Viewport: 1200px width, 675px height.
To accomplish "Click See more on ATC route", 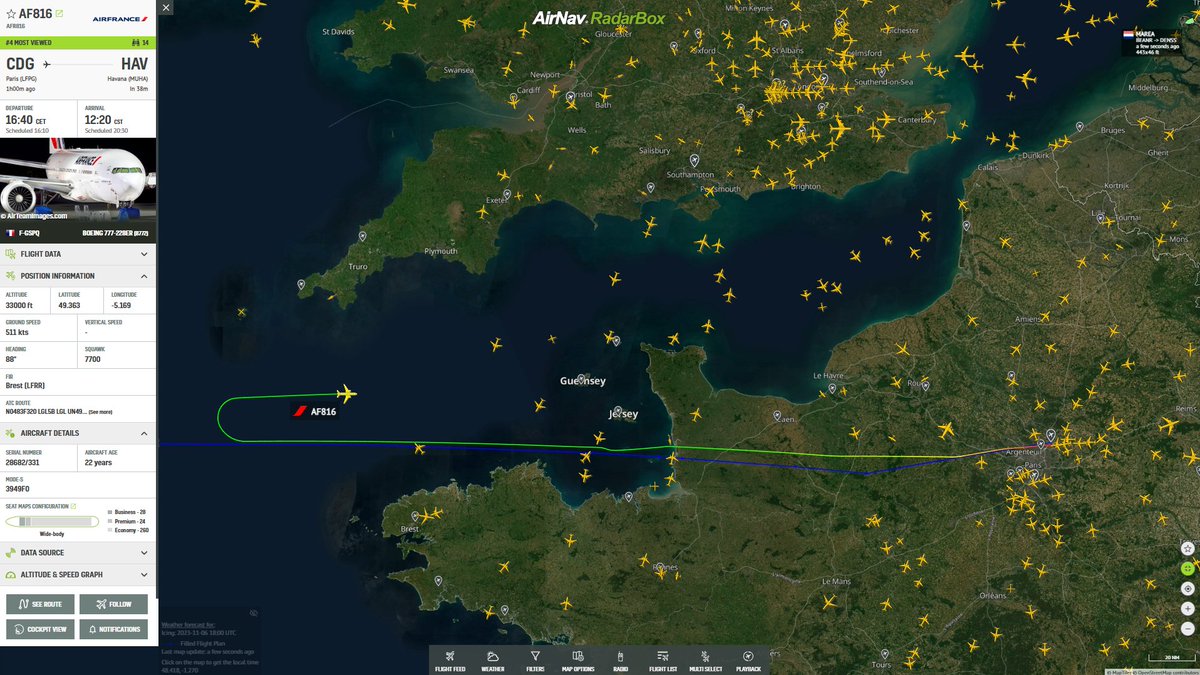I will point(101,412).
